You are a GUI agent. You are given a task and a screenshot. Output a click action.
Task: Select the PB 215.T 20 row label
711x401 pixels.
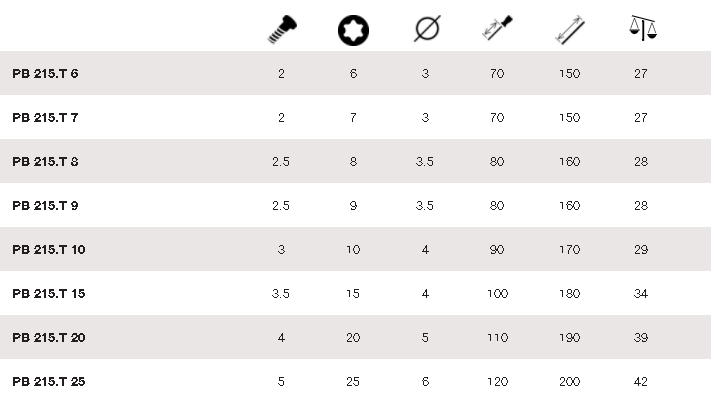49,338
